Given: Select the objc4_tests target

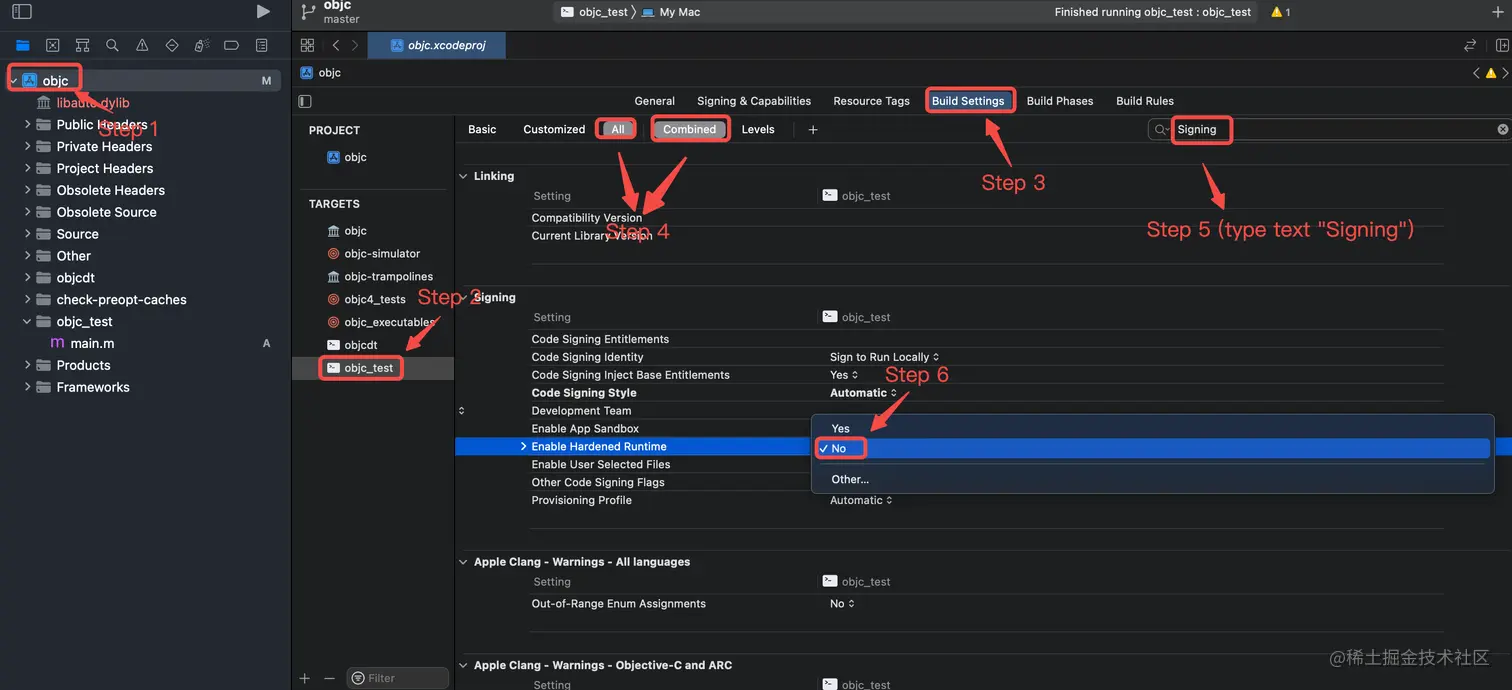Looking at the screenshot, I should [x=373, y=299].
